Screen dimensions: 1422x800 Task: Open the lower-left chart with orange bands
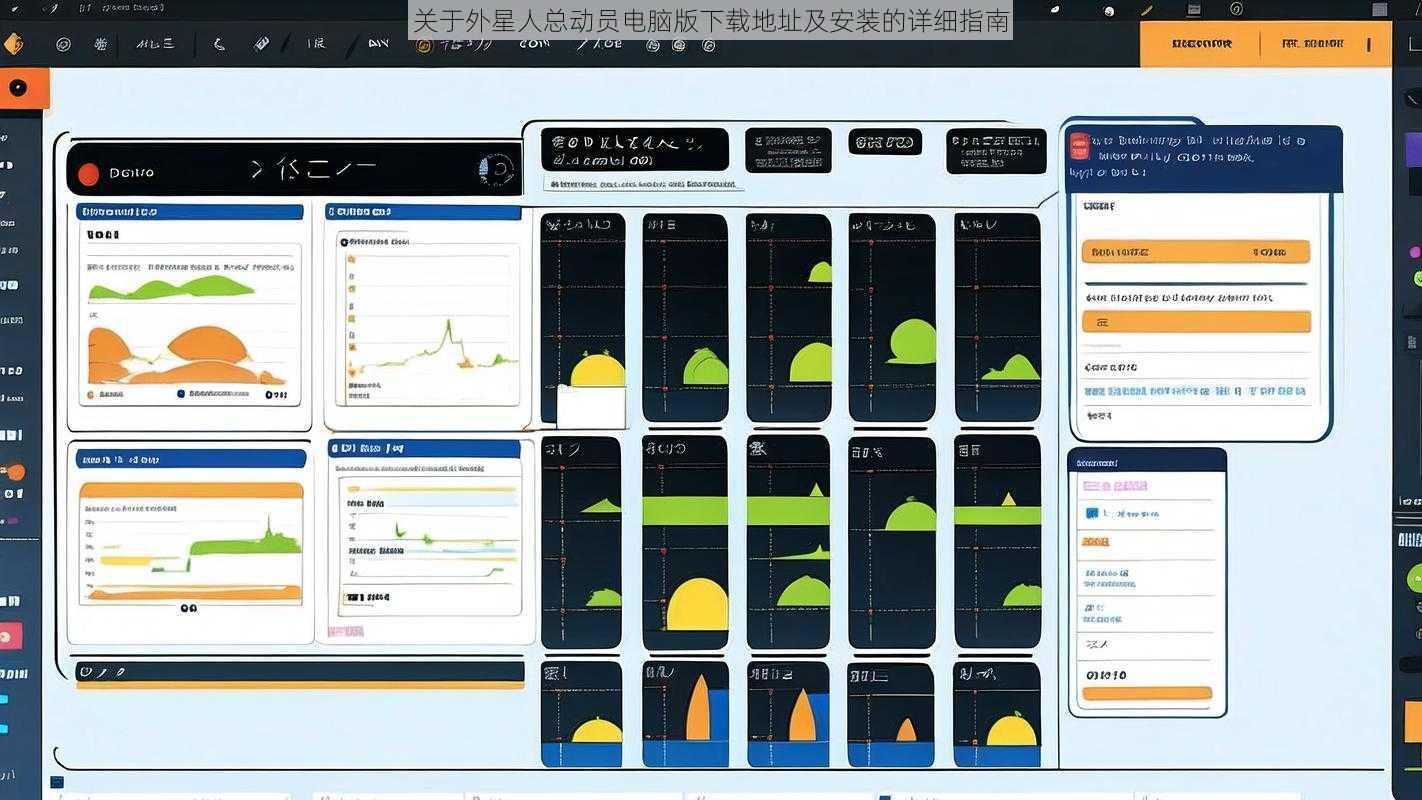coord(190,541)
